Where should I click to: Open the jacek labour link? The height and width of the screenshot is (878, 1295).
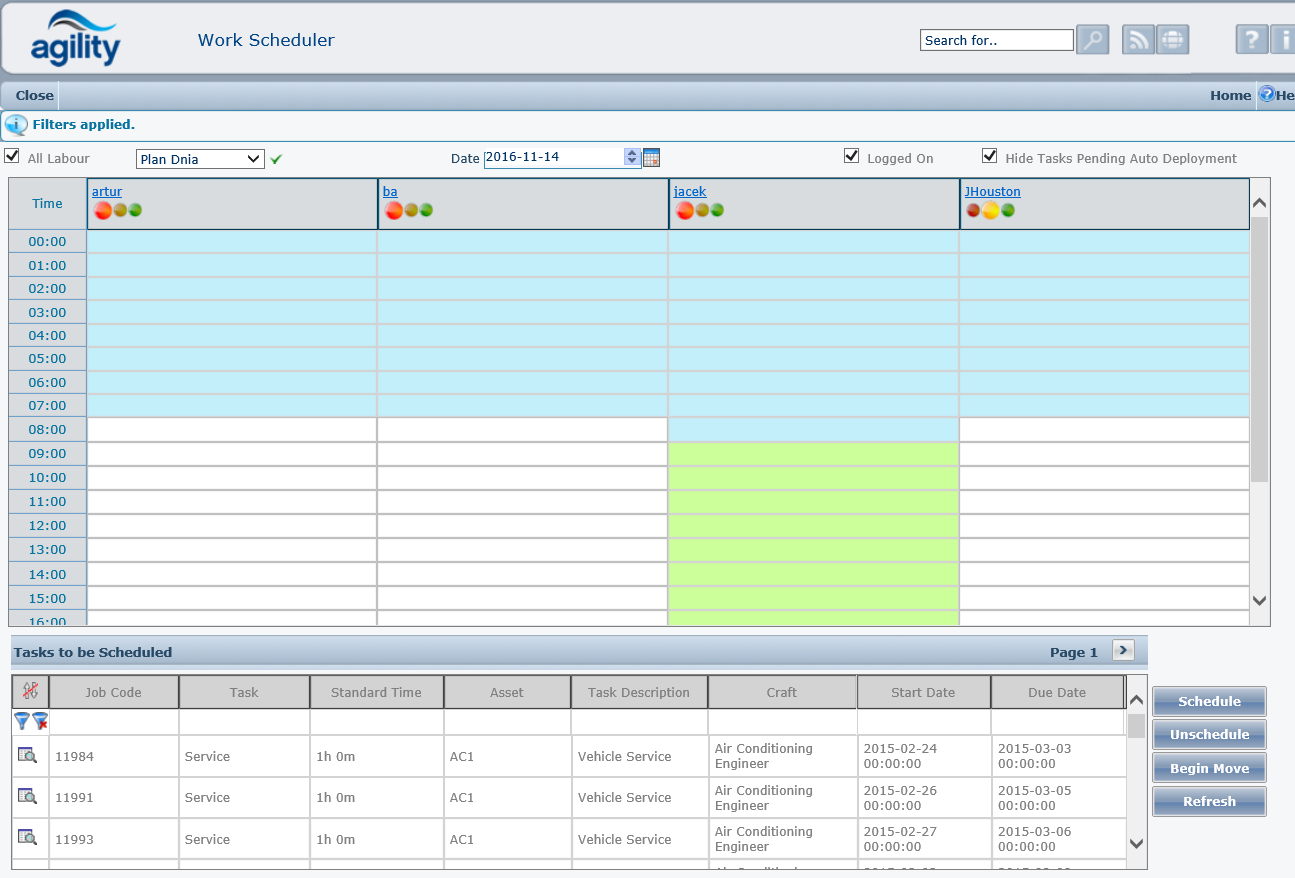(x=690, y=191)
